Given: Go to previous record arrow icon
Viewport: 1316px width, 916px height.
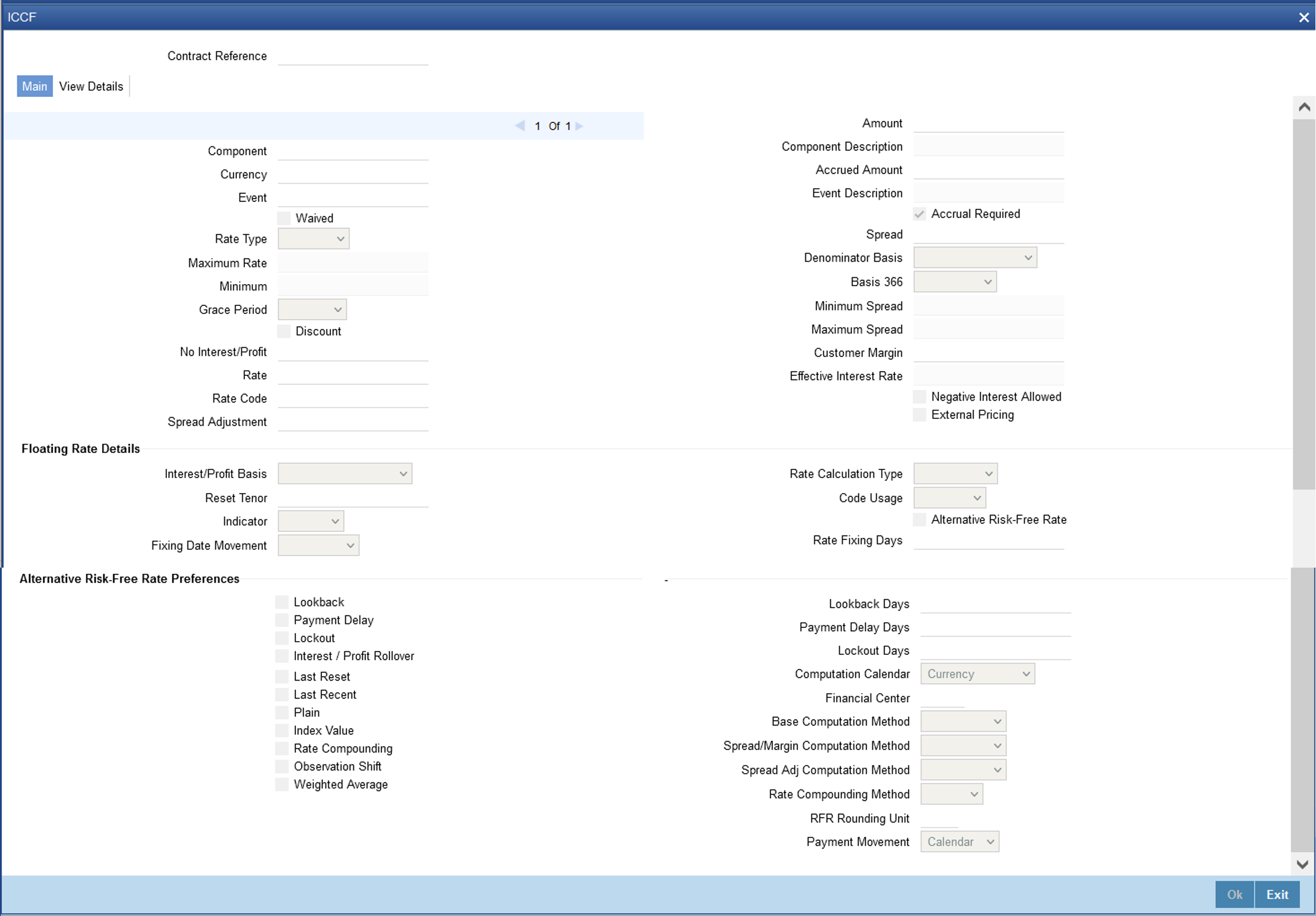Looking at the screenshot, I should [x=520, y=126].
